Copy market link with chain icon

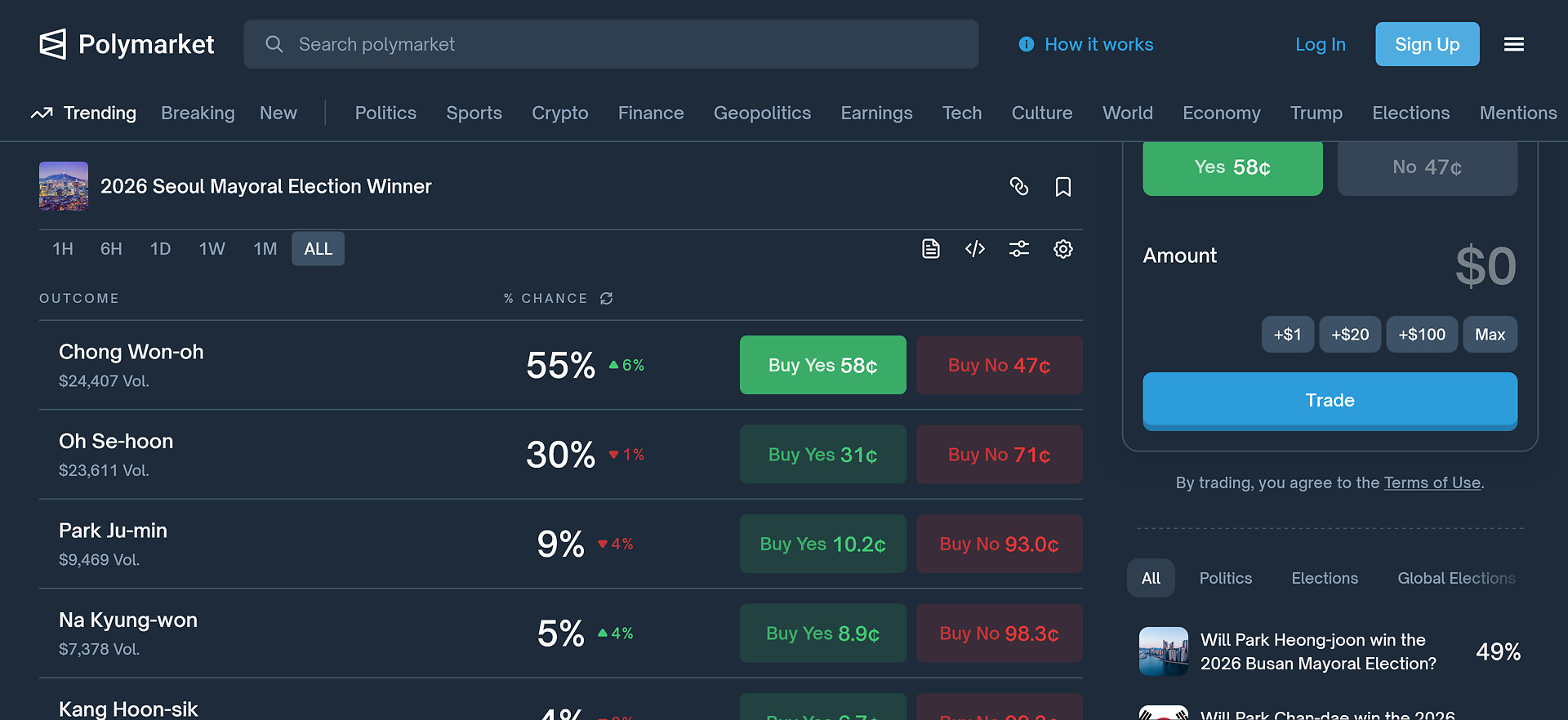[x=1019, y=187]
